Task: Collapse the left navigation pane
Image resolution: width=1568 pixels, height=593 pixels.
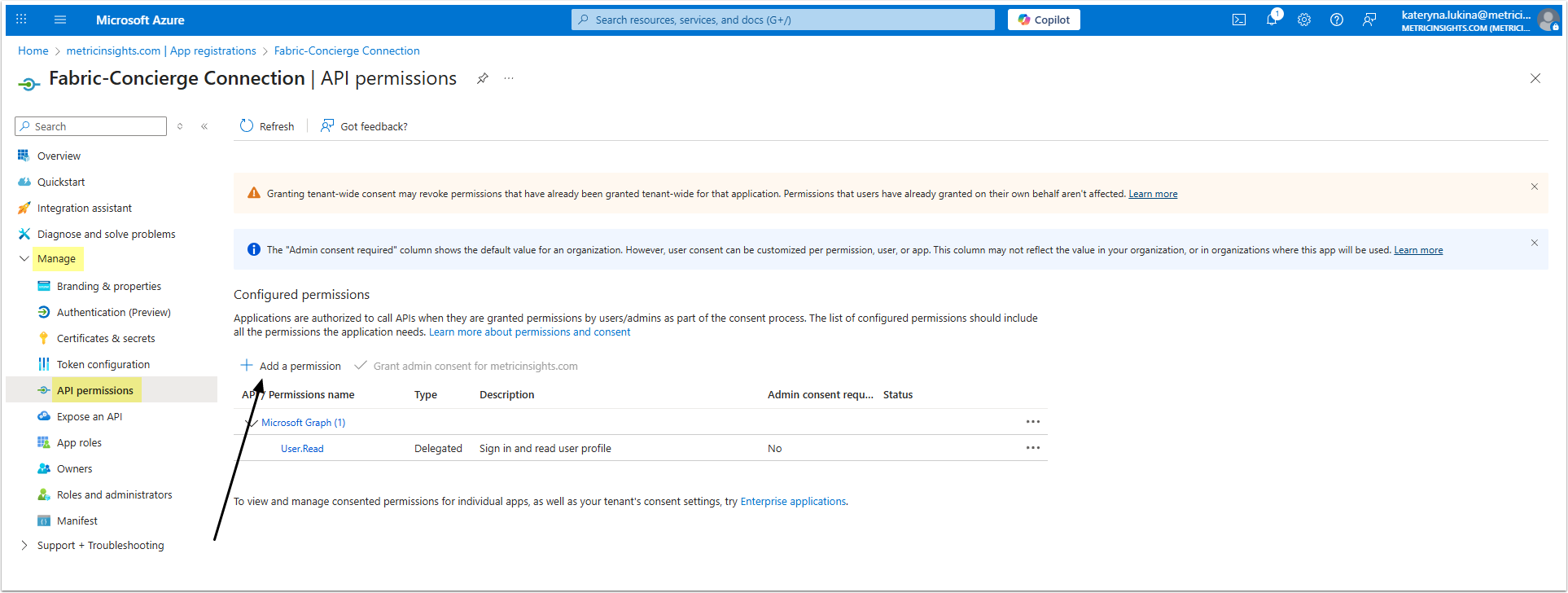Action: click(204, 126)
